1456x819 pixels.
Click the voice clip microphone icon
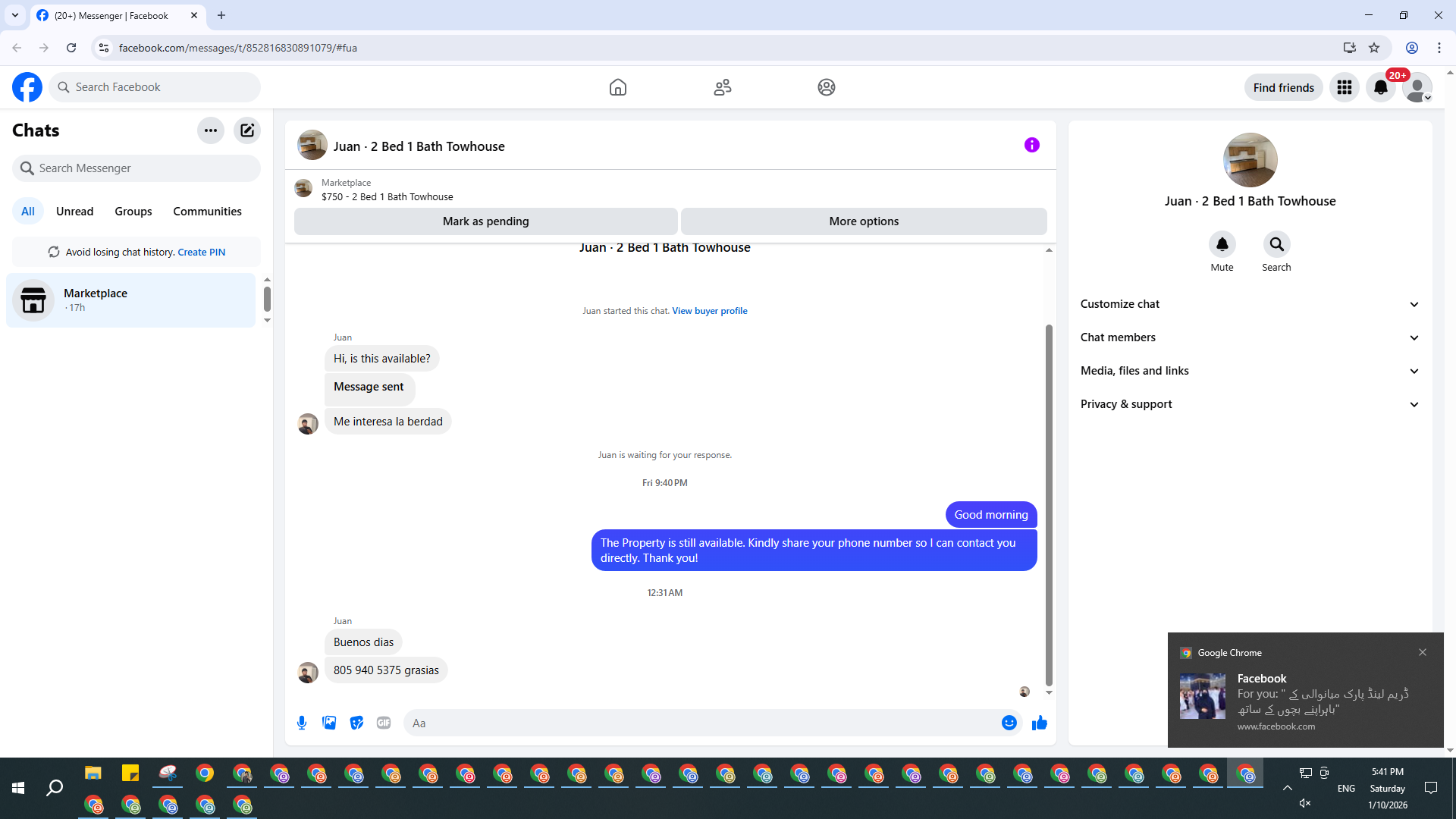302,723
